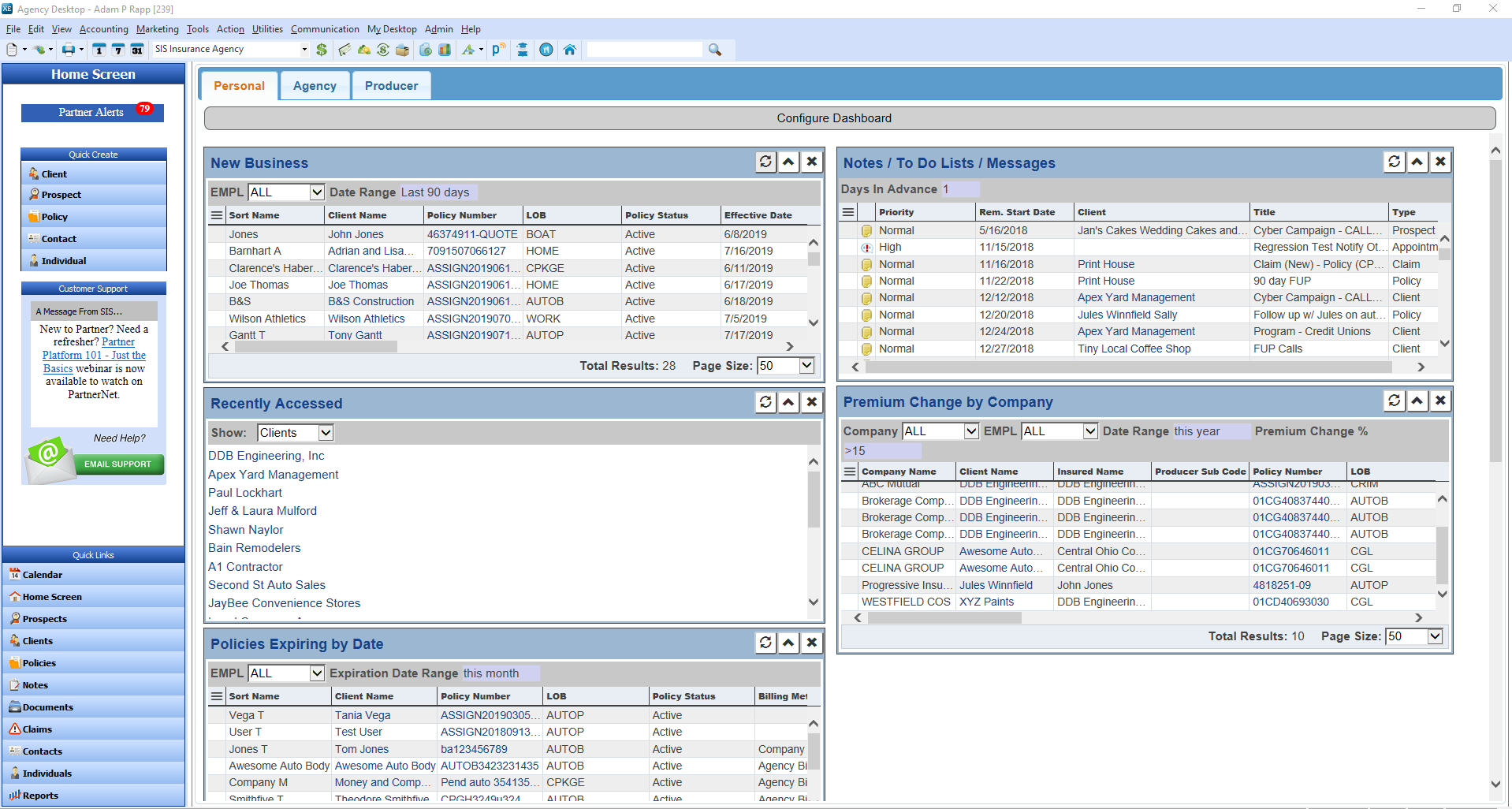
Task: Open the Communication menu
Action: click(x=325, y=29)
